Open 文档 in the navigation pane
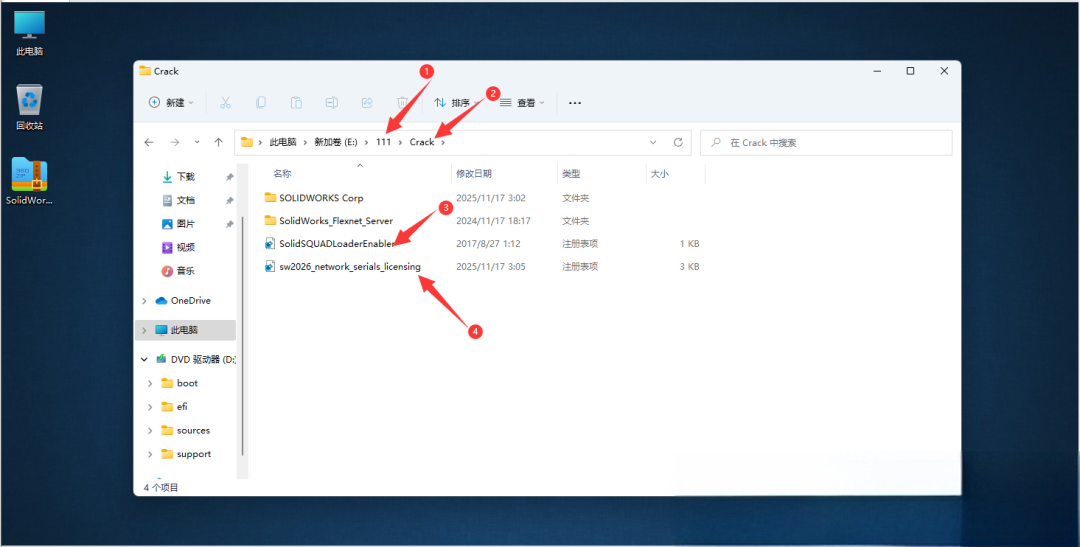Viewport: 1080px width, 547px height. tap(186, 200)
